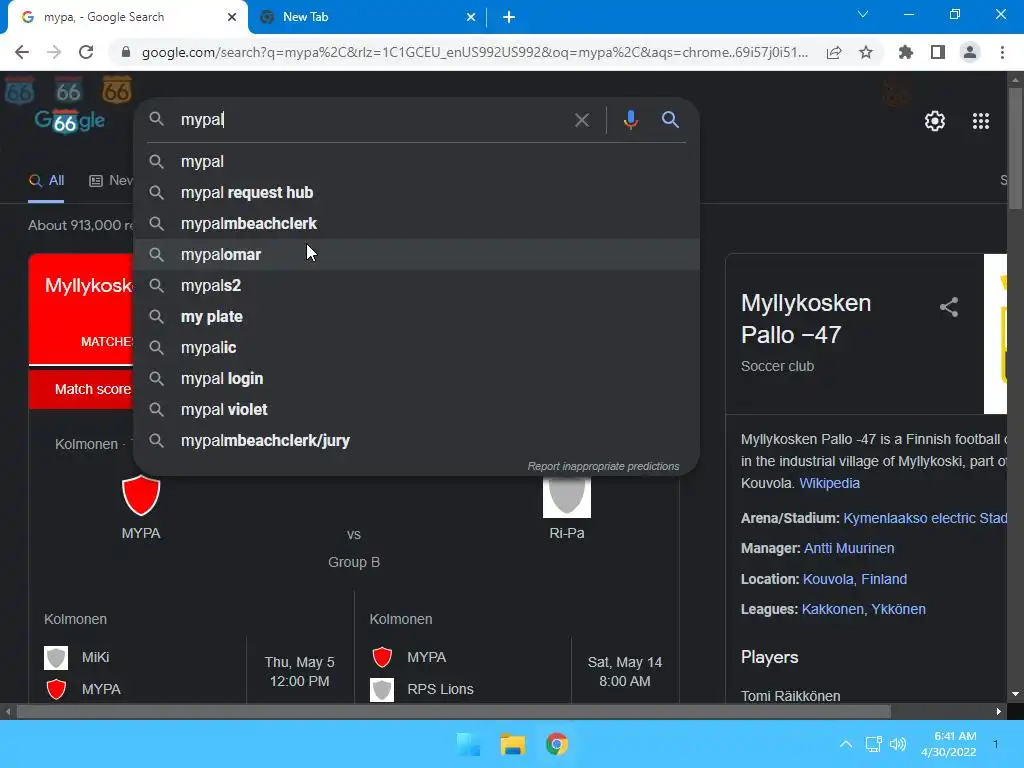Open the Chrome profile avatar

pyautogui.click(x=970, y=52)
